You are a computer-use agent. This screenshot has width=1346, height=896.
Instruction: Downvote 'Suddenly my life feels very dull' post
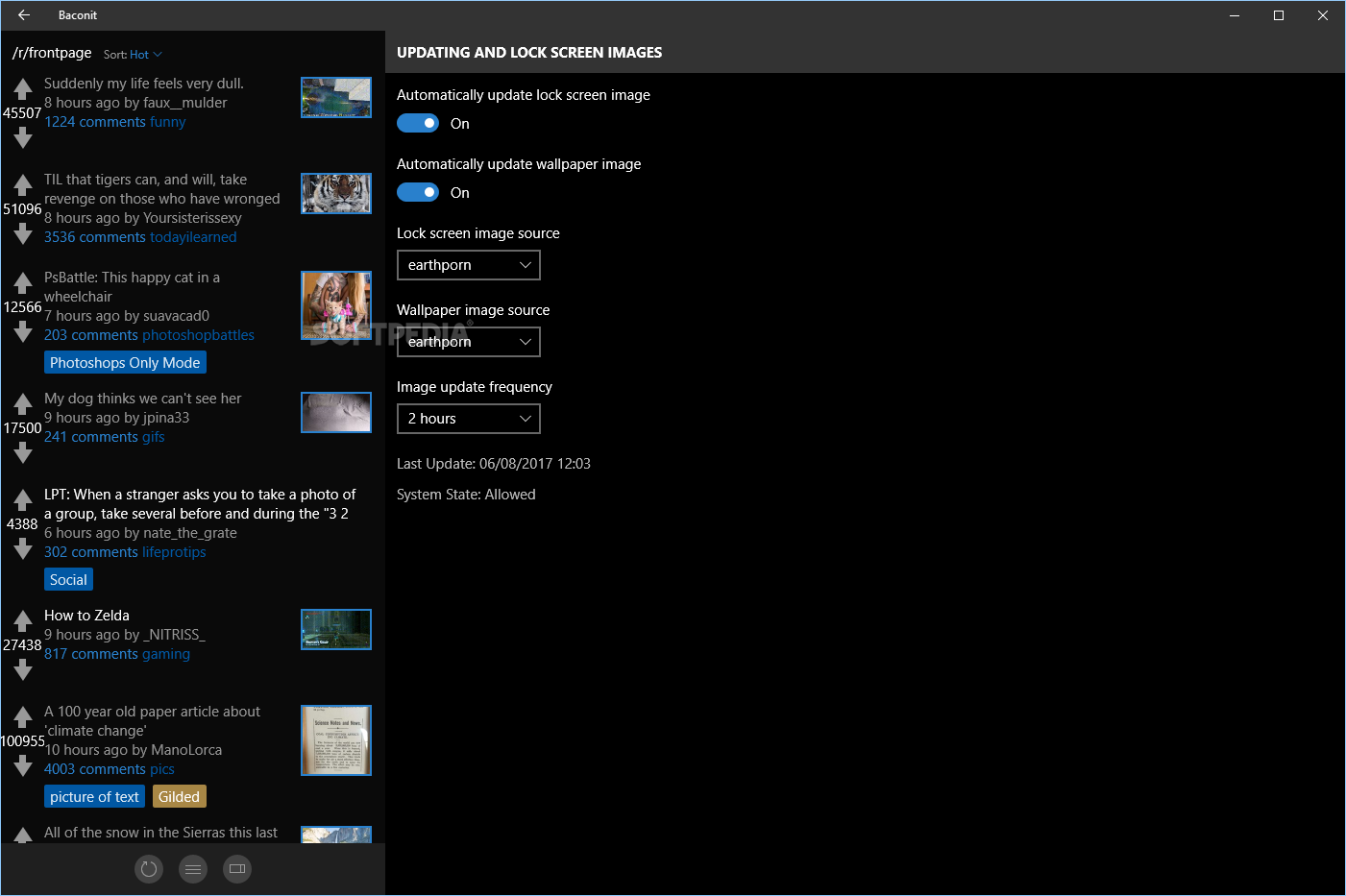point(23,139)
